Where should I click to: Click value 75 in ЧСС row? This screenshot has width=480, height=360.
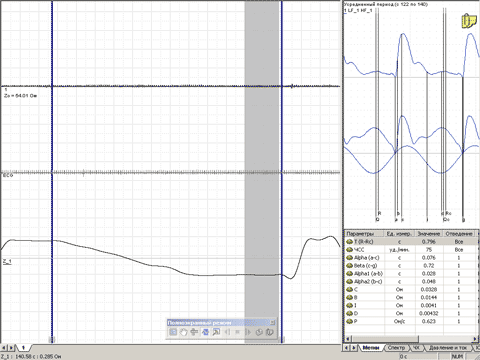click(x=429, y=250)
